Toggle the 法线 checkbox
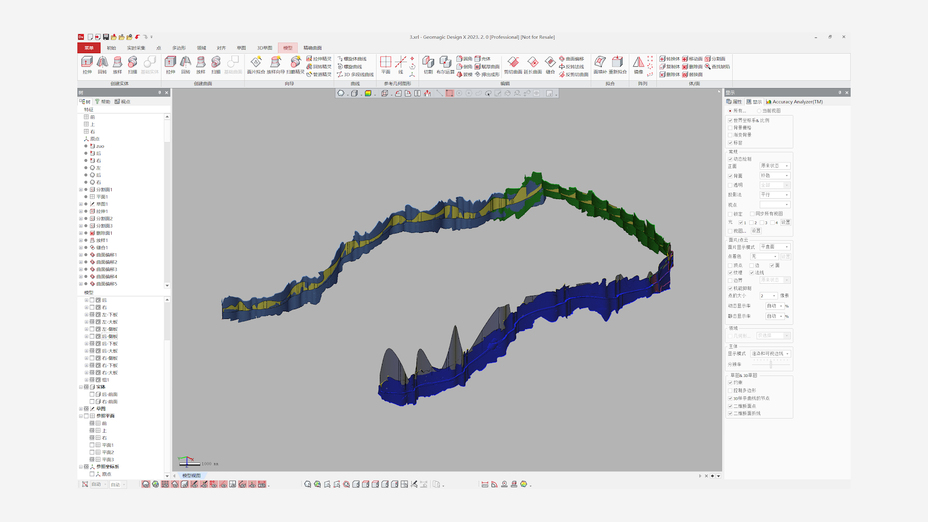 coord(752,273)
